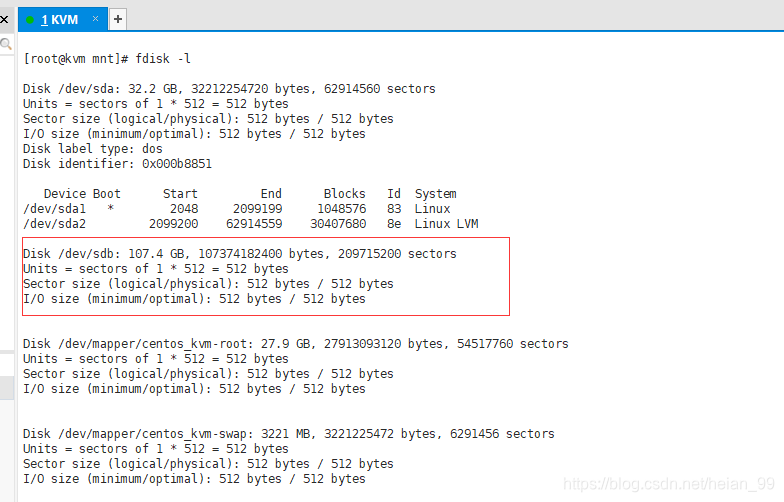784x502 pixels.
Task: Click the 'Blocks' column header
Action: 344,194
